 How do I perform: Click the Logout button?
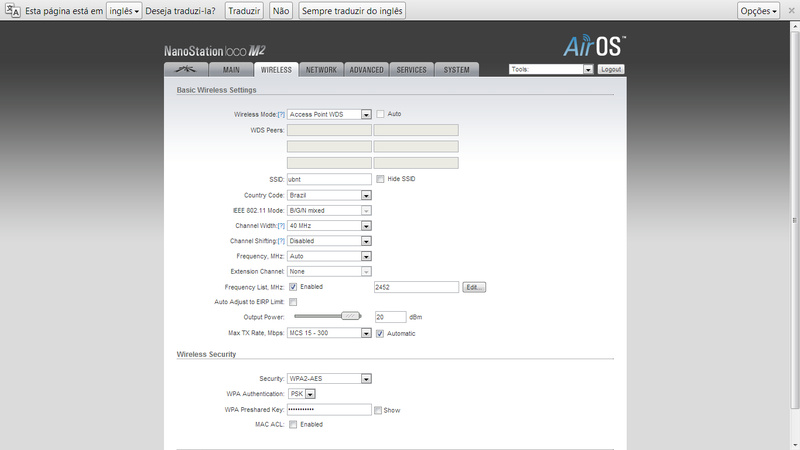pos(611,69)
